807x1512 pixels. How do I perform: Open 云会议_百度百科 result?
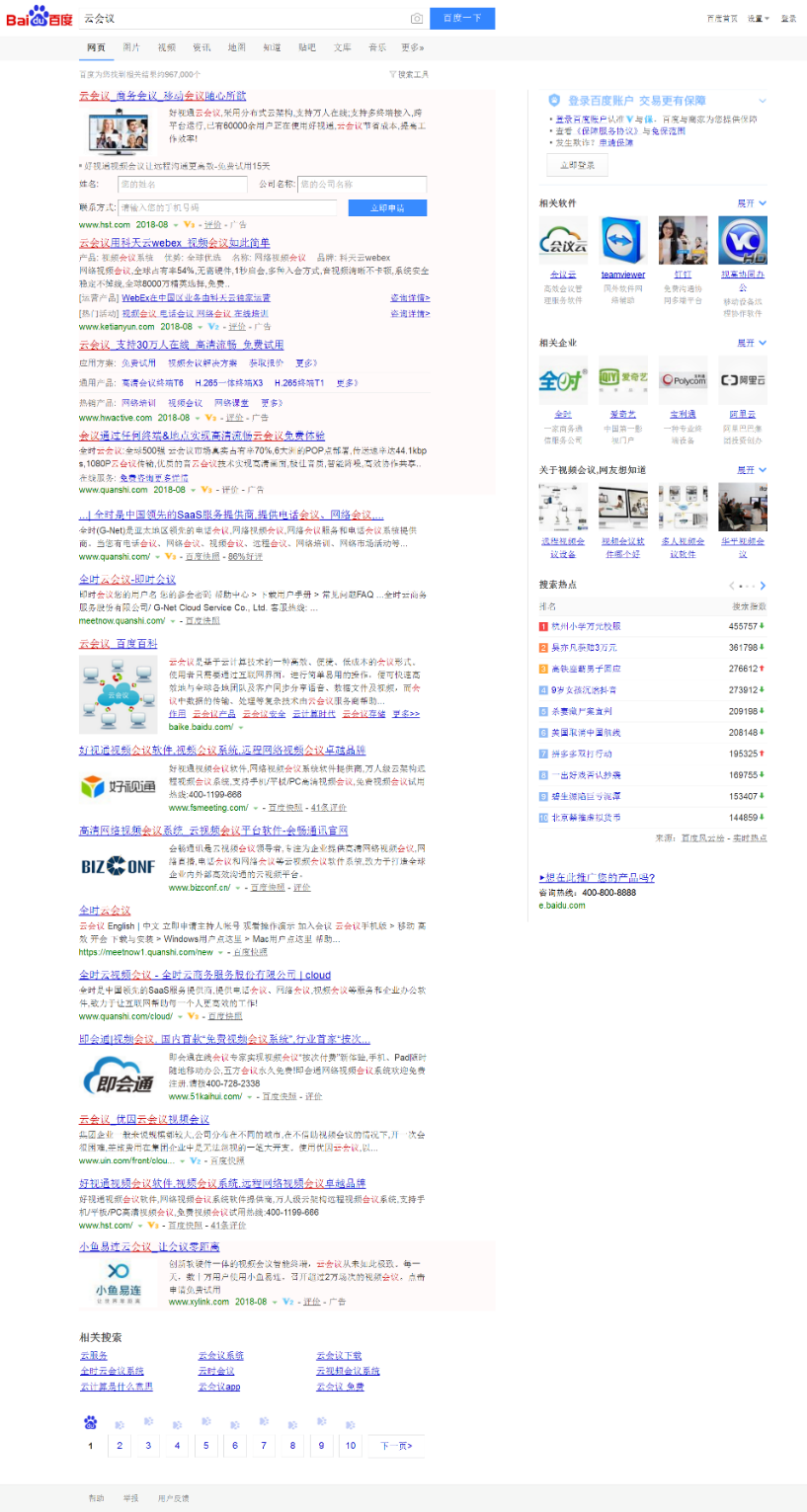119,643
